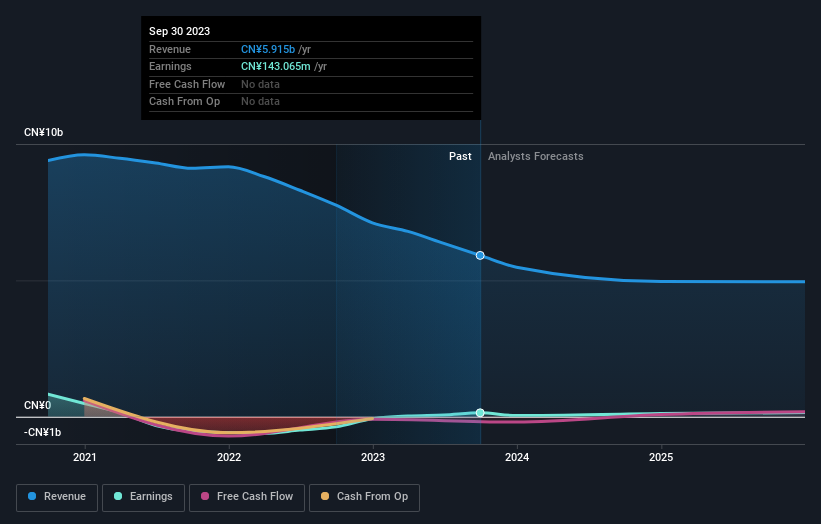Click the 2023 x-axis label
This screenshot has height=524, width=821.
[373, 457]
